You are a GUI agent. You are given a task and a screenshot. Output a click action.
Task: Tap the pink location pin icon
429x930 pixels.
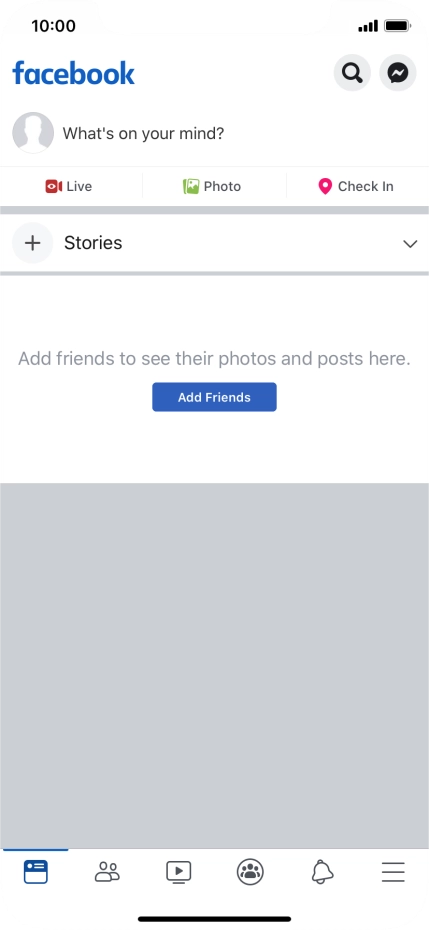coord(325,186)
